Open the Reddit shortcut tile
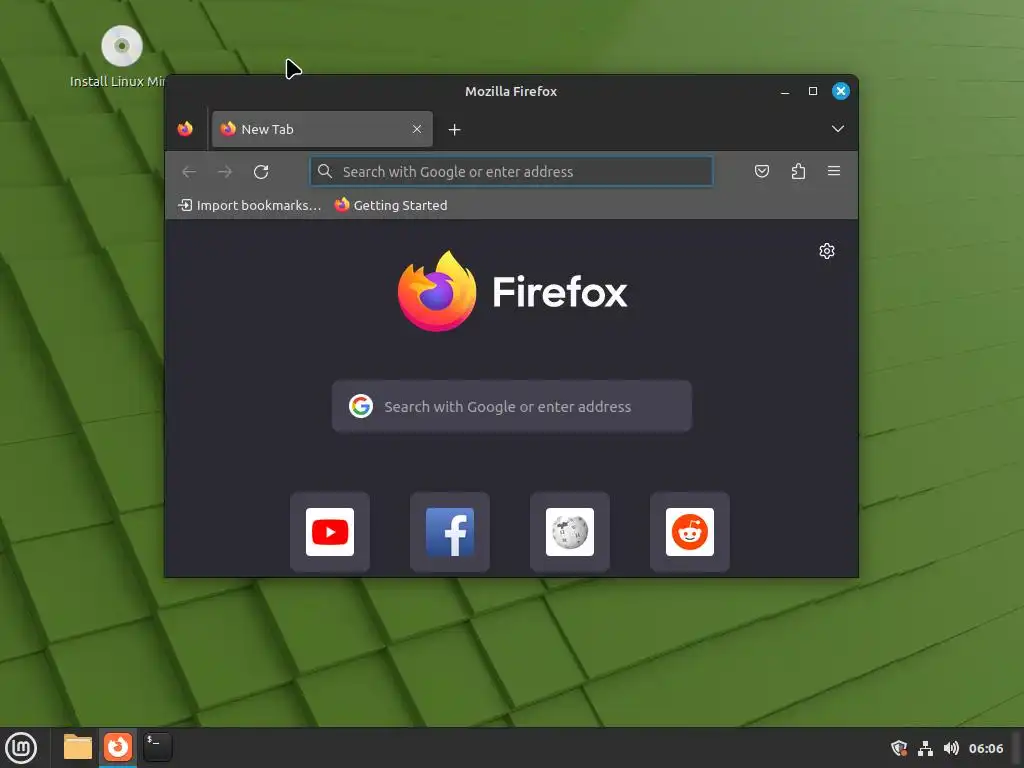This screenshot has height=768, width=1024. coord(690,532)
